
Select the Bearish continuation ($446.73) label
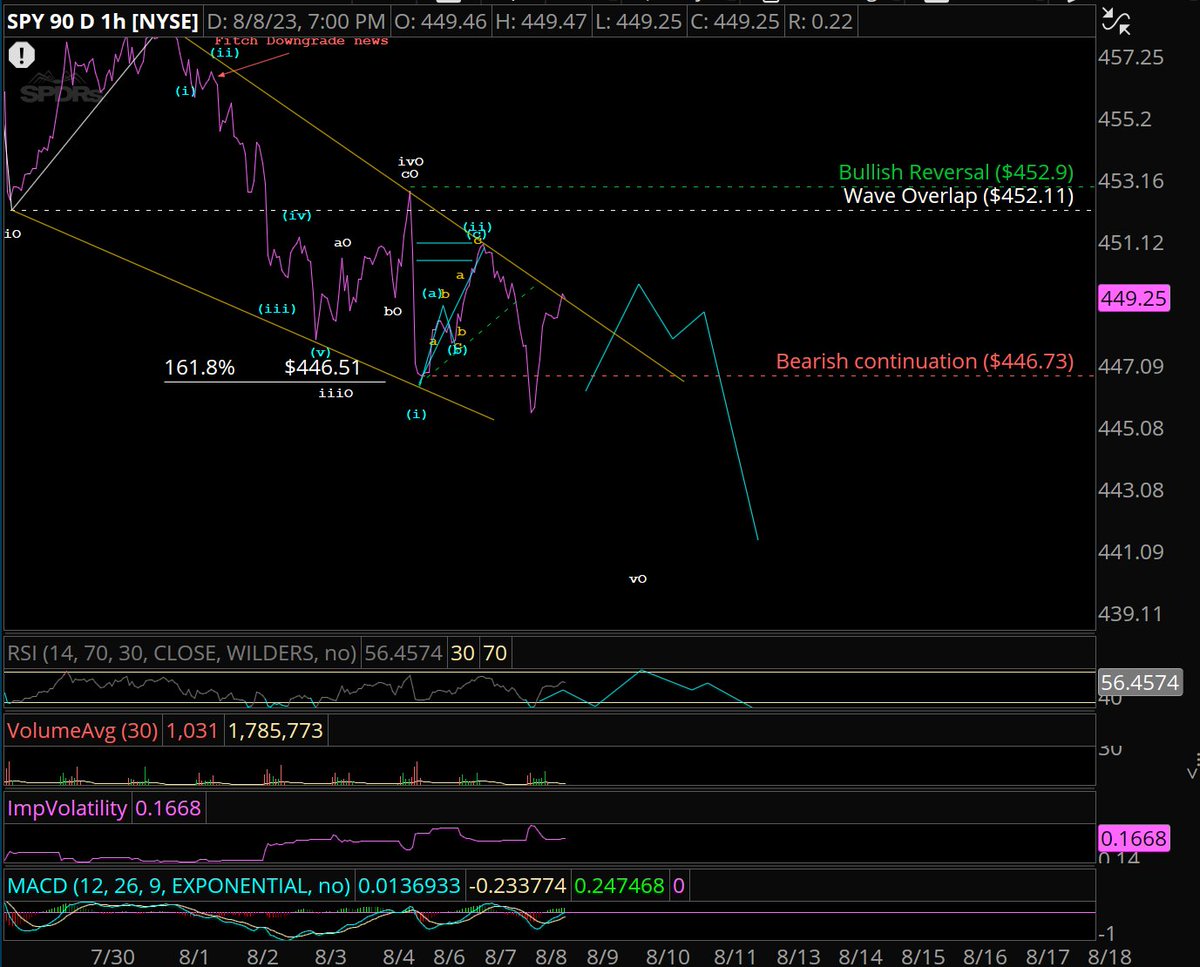tap(925, 361)
